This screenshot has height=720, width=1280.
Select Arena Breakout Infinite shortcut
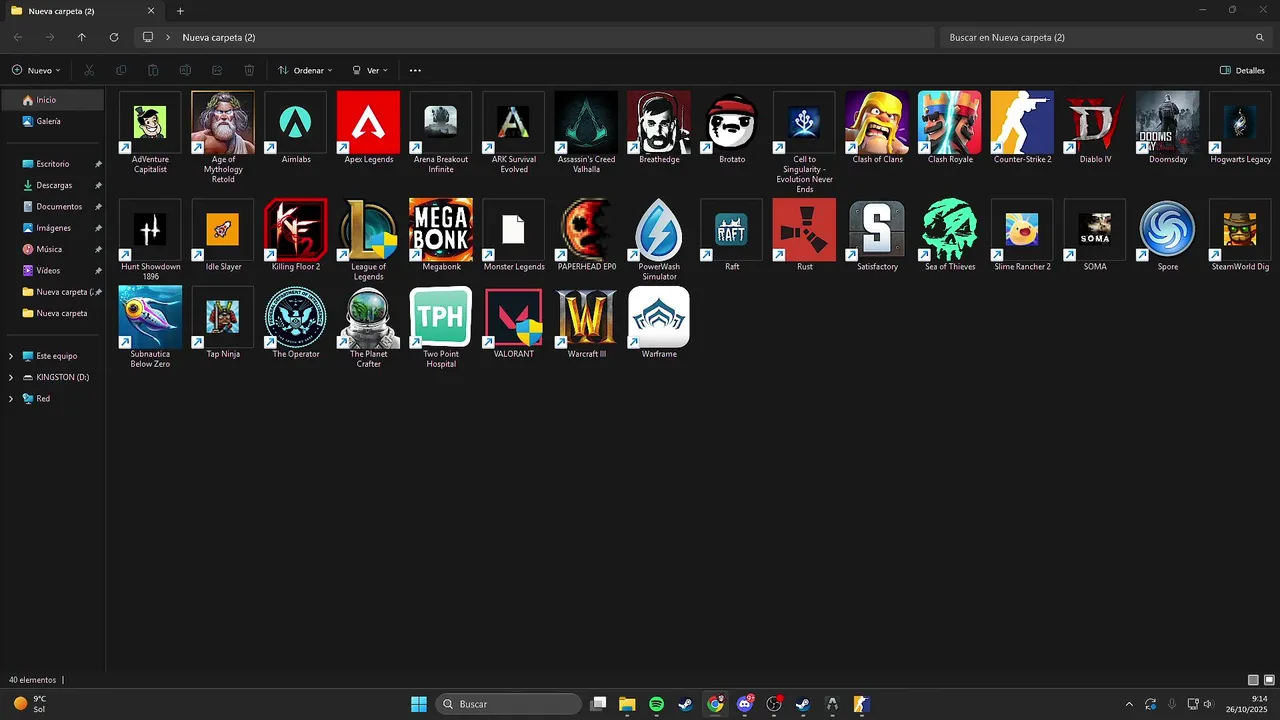pos(441,123)
